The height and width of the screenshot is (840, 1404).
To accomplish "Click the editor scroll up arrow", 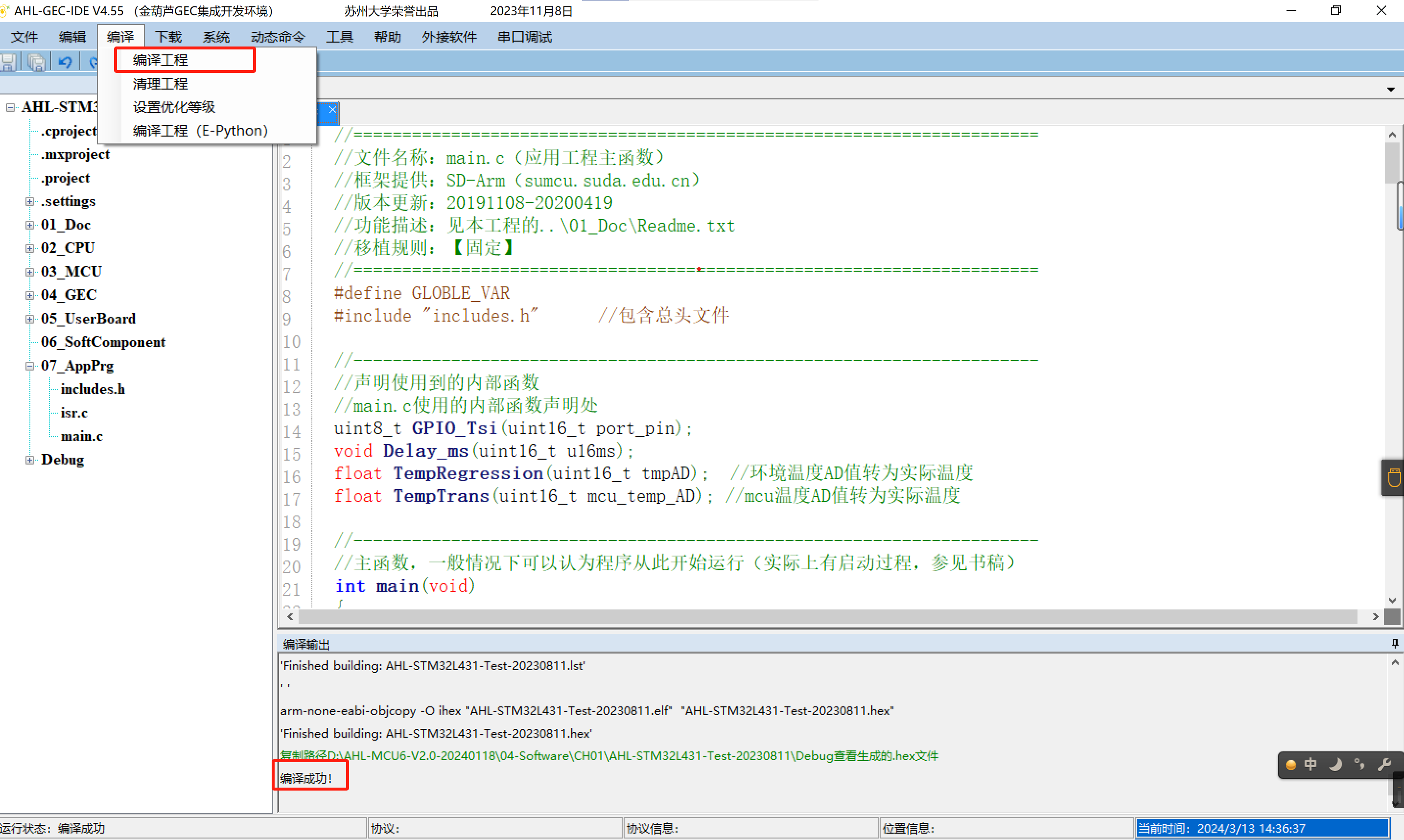I will [x=1392, y=135].
